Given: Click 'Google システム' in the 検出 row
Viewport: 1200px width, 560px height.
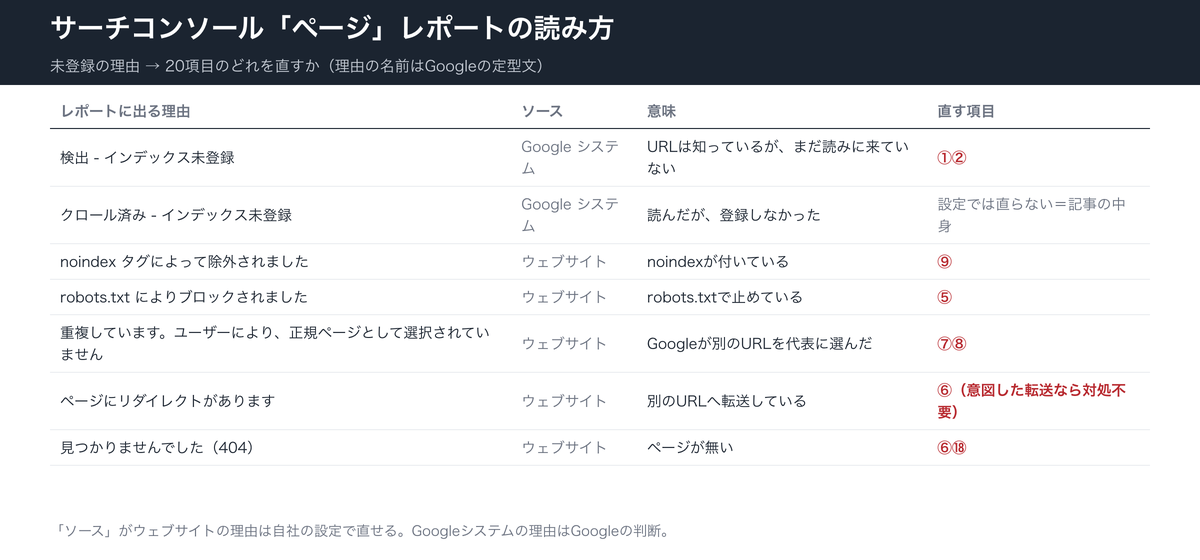Looking at the screenshot, I should pyautogui.click(x=570, y=158).
